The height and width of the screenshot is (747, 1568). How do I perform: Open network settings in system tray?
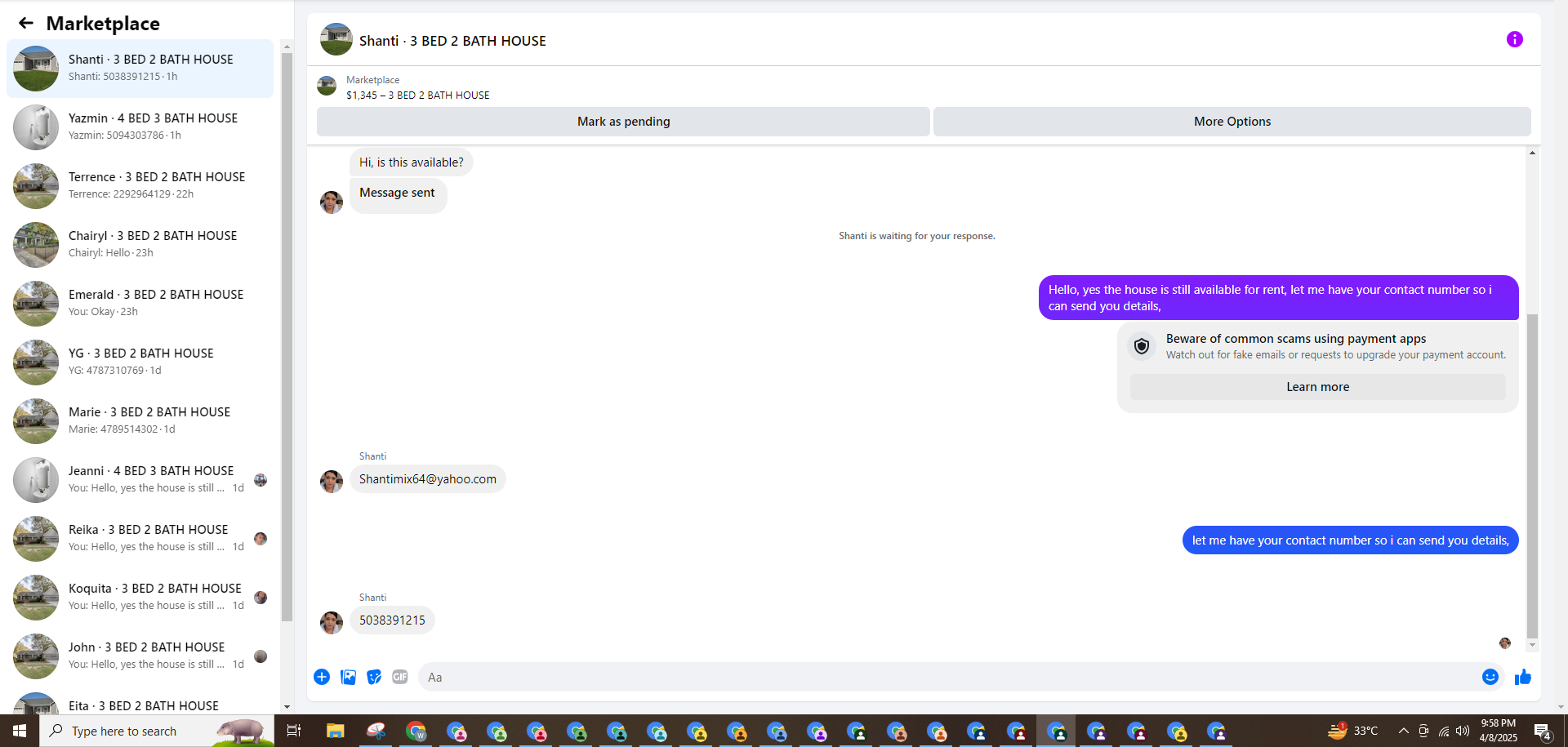tap(1443, 731)
